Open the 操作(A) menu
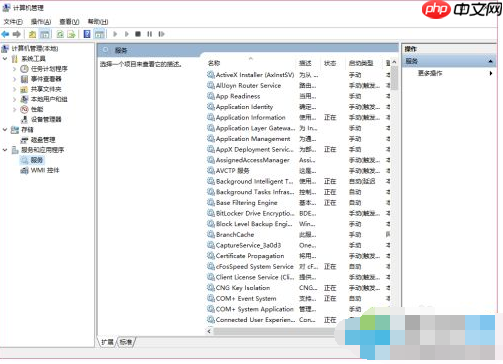Viewport: 503px width, 364px height. tap(41, 22)
